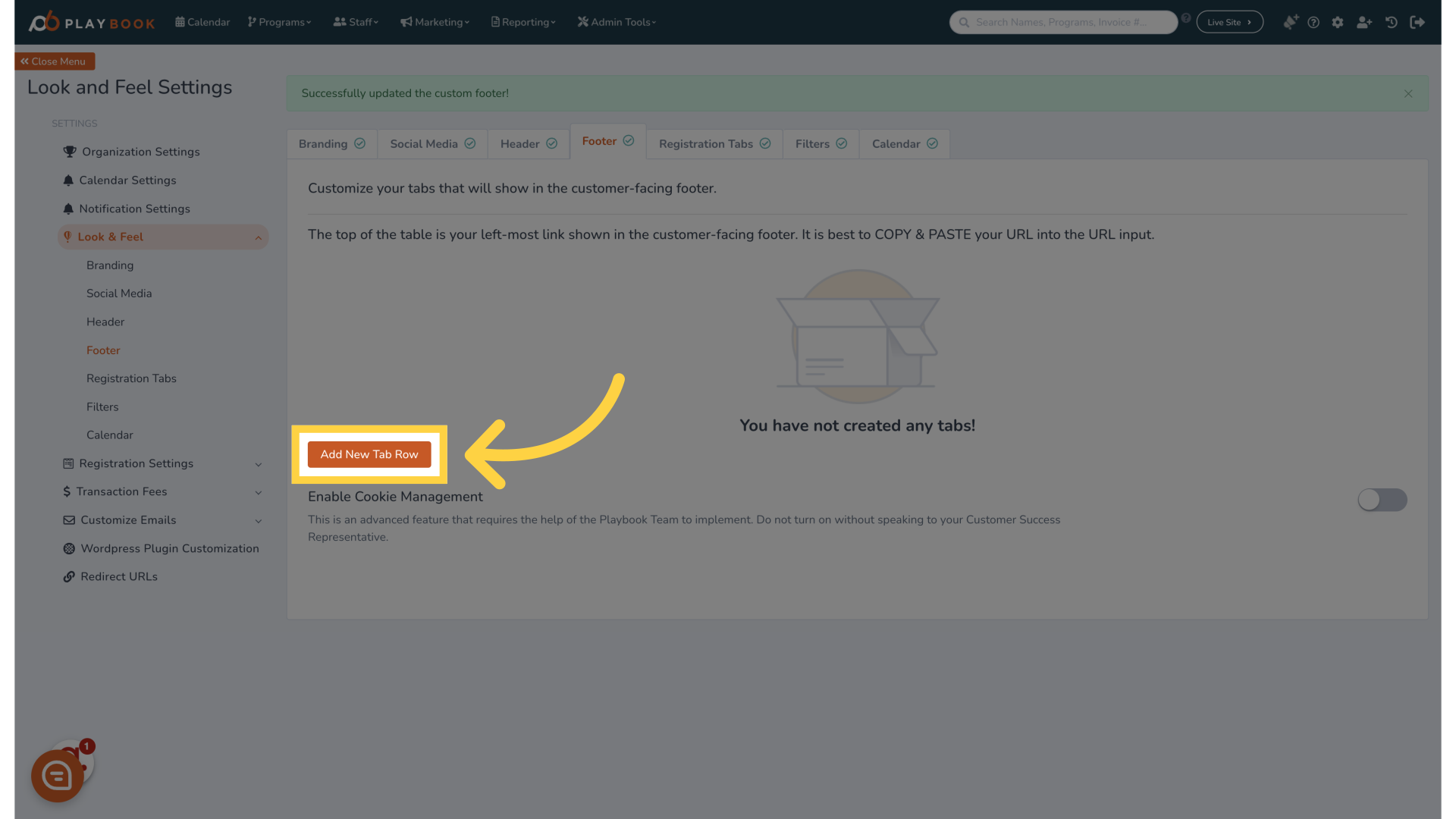Click the Reporting icon

tap(495, 22)
